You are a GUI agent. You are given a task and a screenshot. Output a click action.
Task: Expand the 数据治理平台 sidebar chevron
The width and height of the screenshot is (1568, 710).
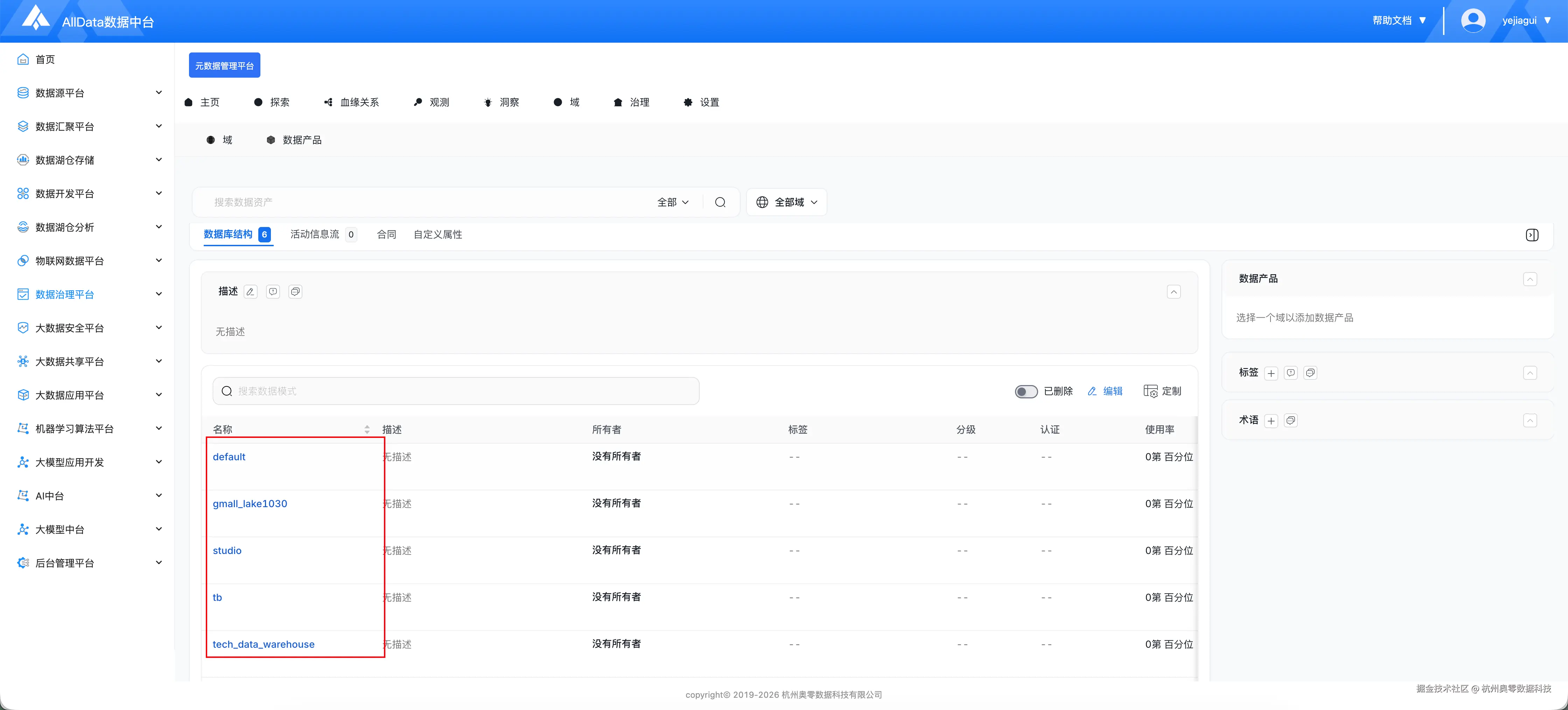point(159,294)
